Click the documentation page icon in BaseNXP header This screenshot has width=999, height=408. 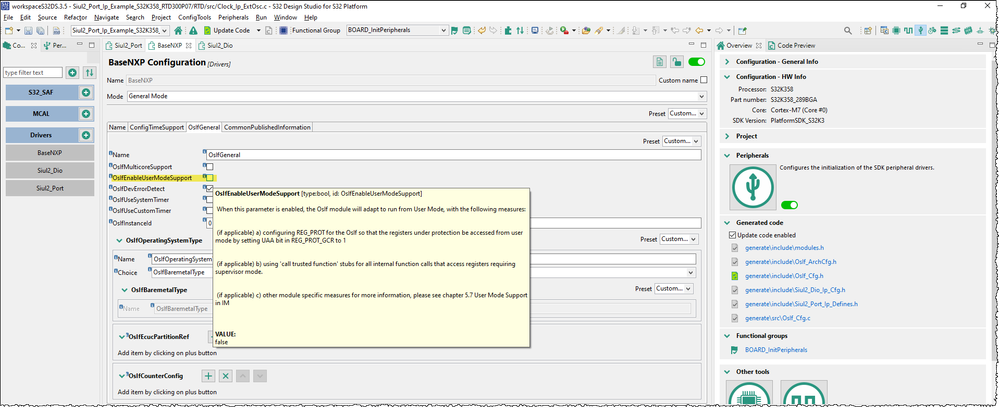[659, 62]
